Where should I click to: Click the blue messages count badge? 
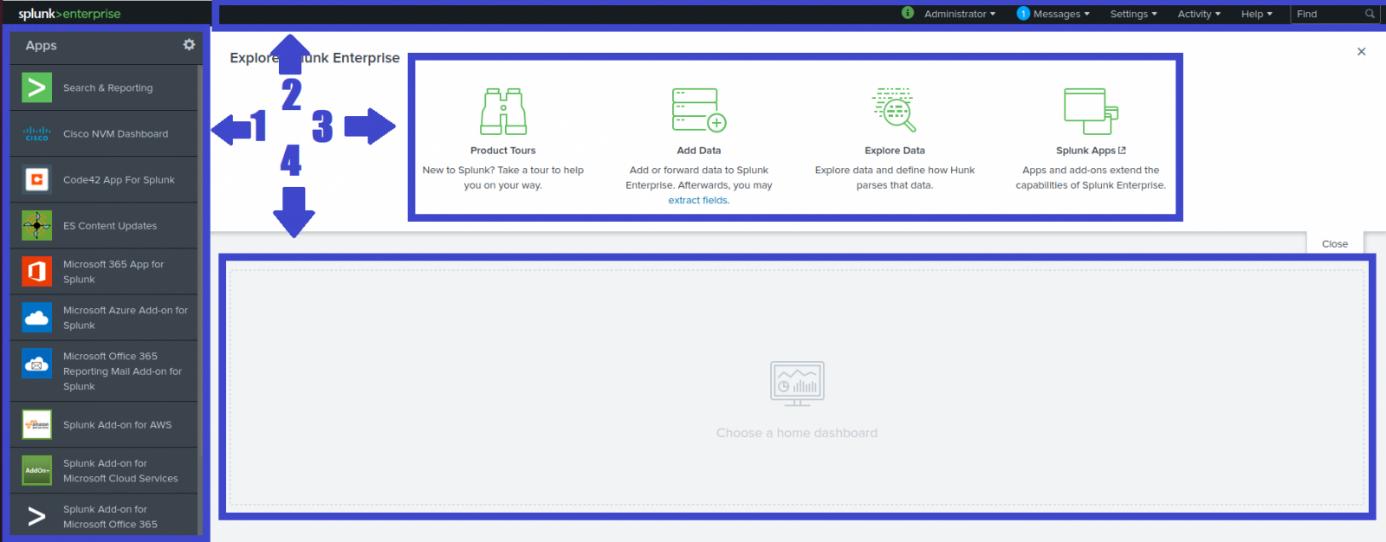[1023, 14]
